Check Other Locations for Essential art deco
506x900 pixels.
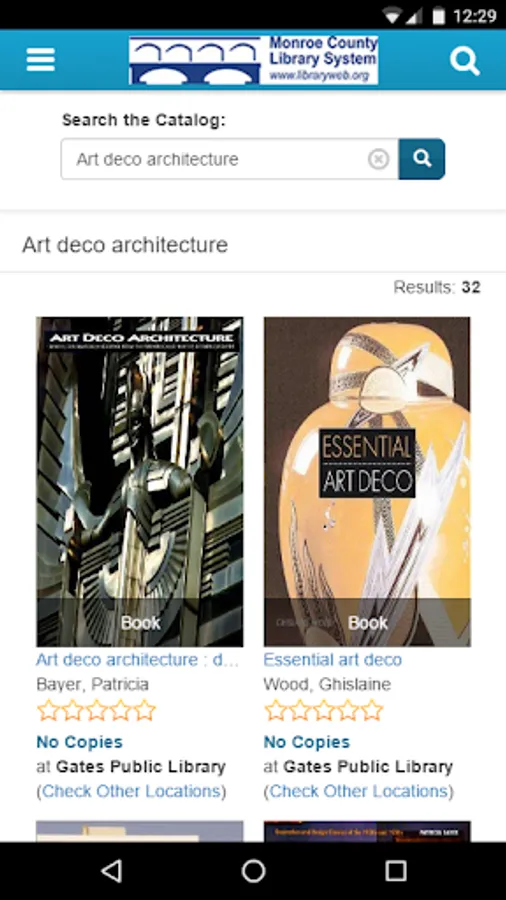tap(359, 791)
